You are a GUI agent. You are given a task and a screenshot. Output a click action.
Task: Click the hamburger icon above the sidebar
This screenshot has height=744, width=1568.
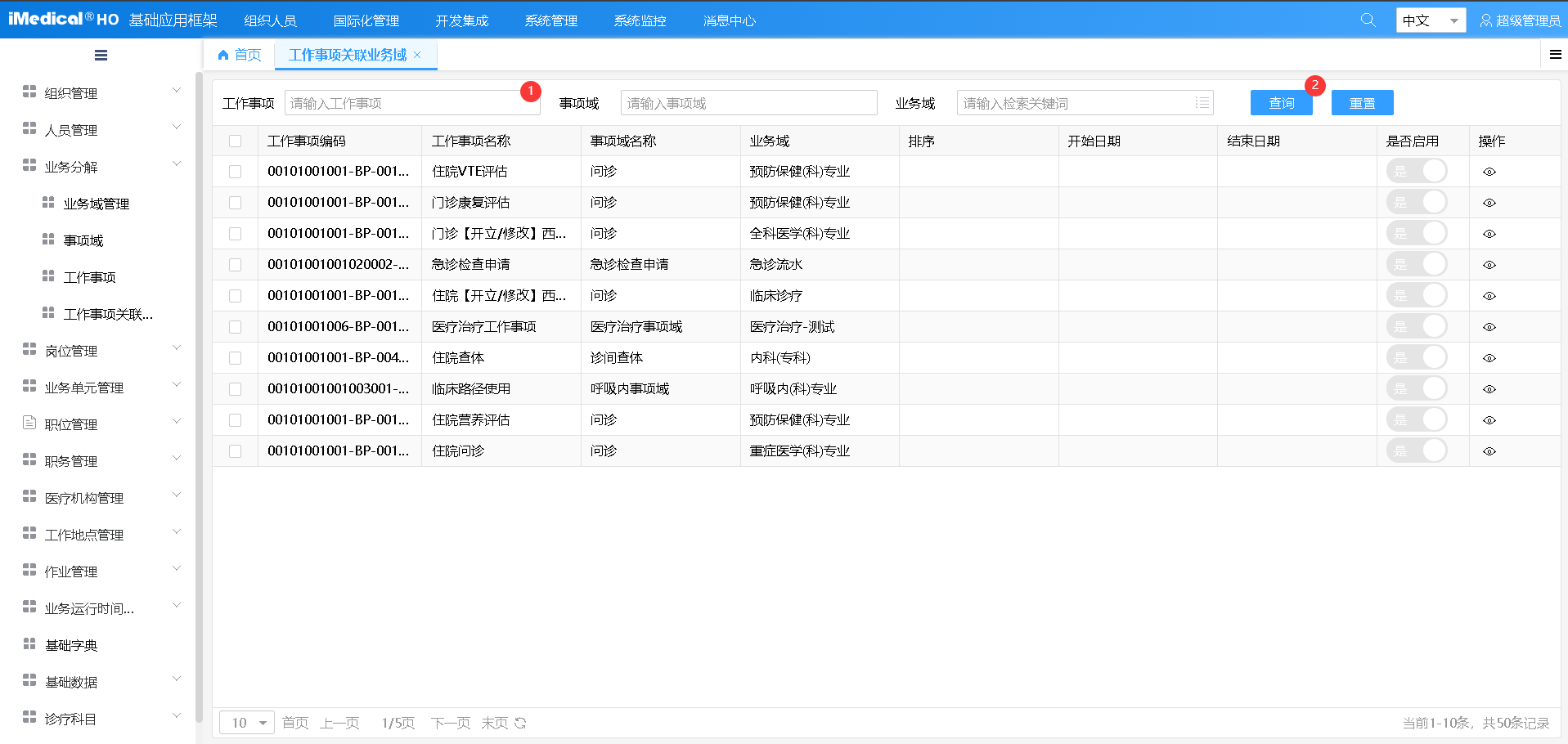point(101,55)
